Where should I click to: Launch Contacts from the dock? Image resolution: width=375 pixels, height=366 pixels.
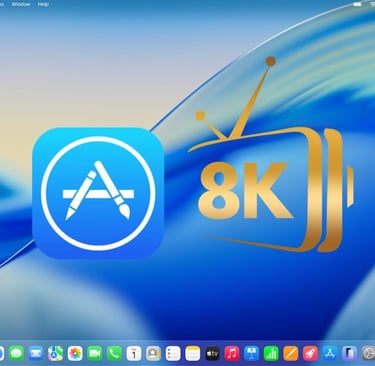pos(153,353)
